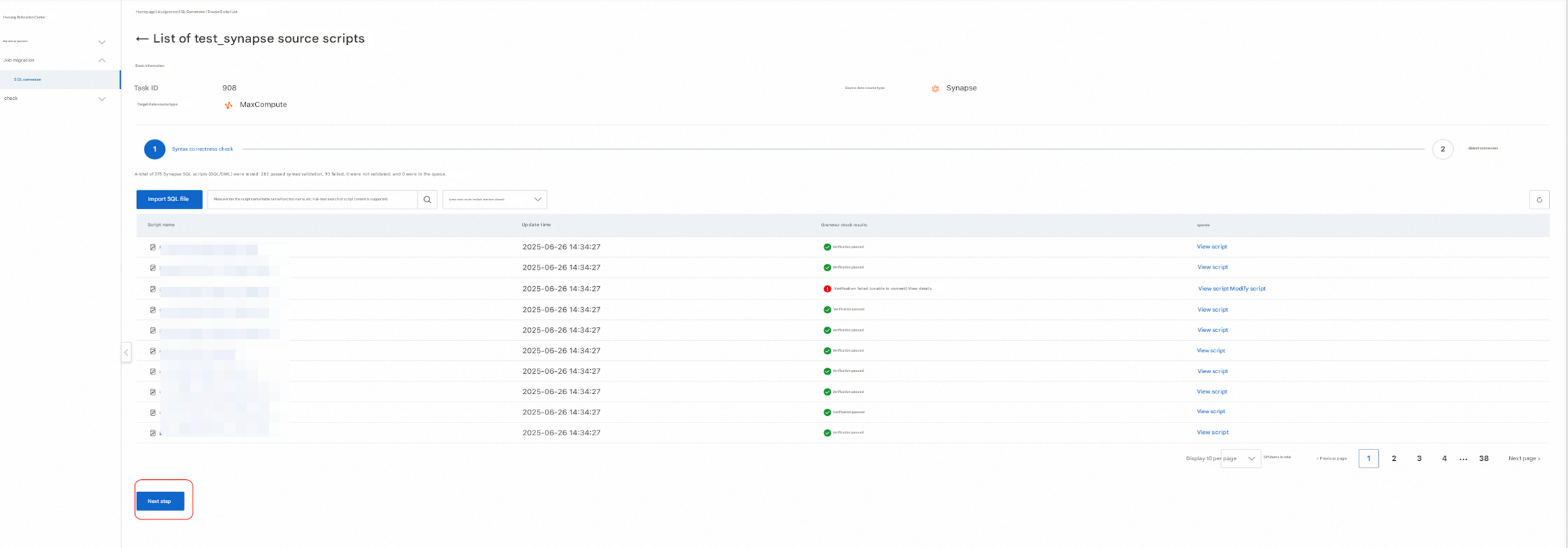Click the Huicang Relocation Center title
Image resolution: width=1568 pixels, height=548 pixels.
tap(24, 18)
